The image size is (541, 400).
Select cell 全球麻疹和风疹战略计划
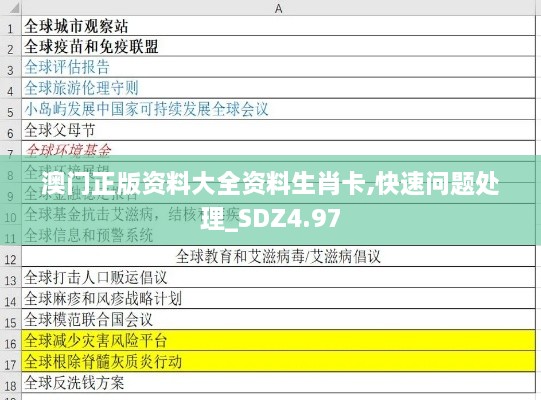click(278, 299)
